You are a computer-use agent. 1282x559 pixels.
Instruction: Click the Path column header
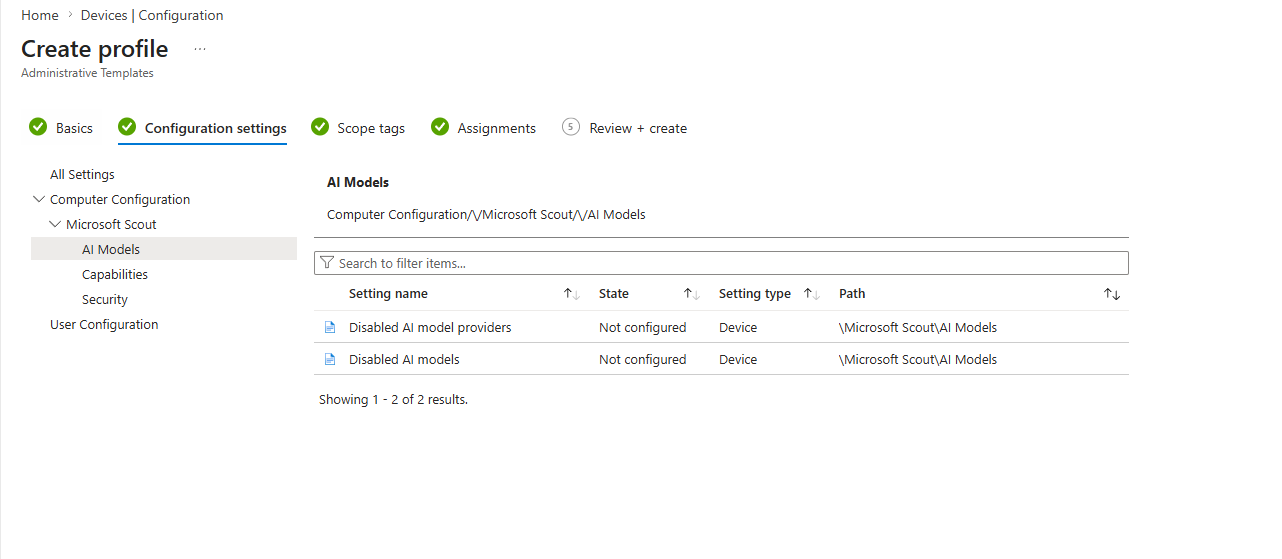852,294
